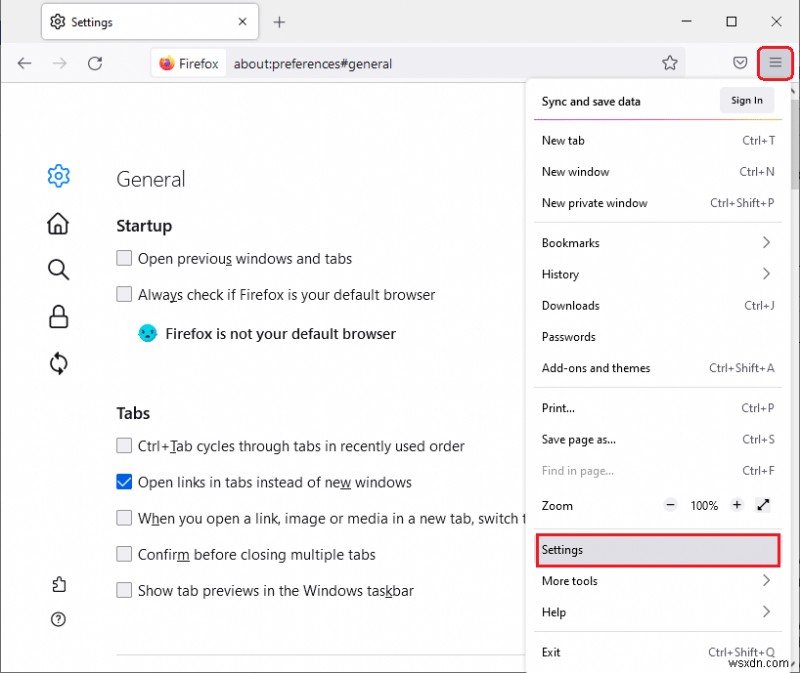Select the Home panel in sidebar

click(x=57, y=222)
